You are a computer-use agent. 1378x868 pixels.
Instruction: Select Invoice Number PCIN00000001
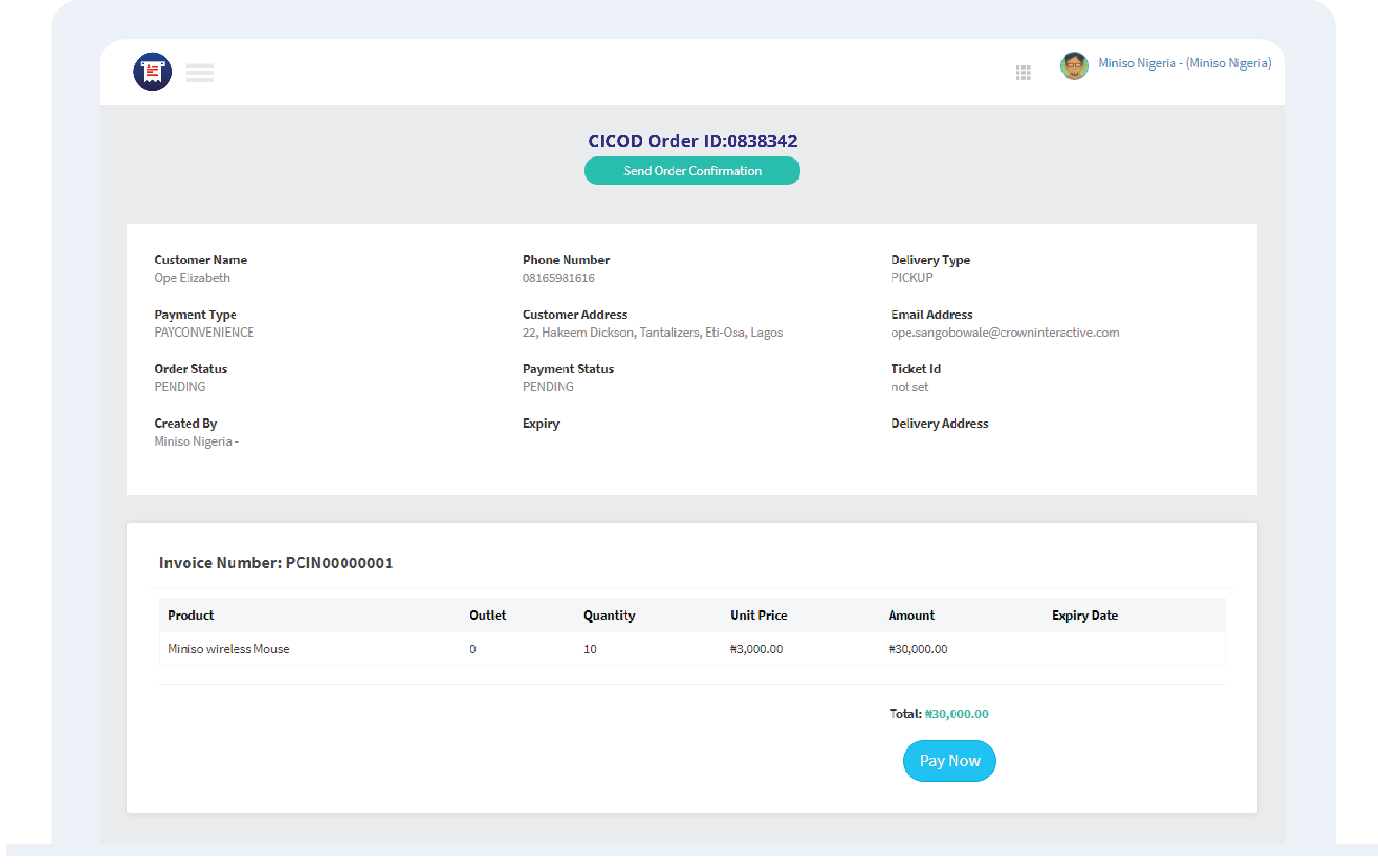click(x=276, y=562)
